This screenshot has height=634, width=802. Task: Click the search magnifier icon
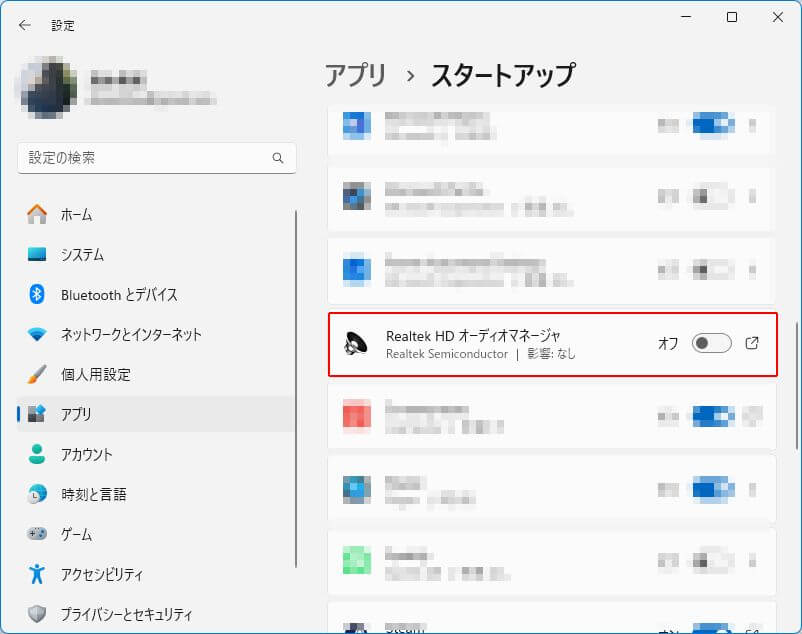(278, 158)
